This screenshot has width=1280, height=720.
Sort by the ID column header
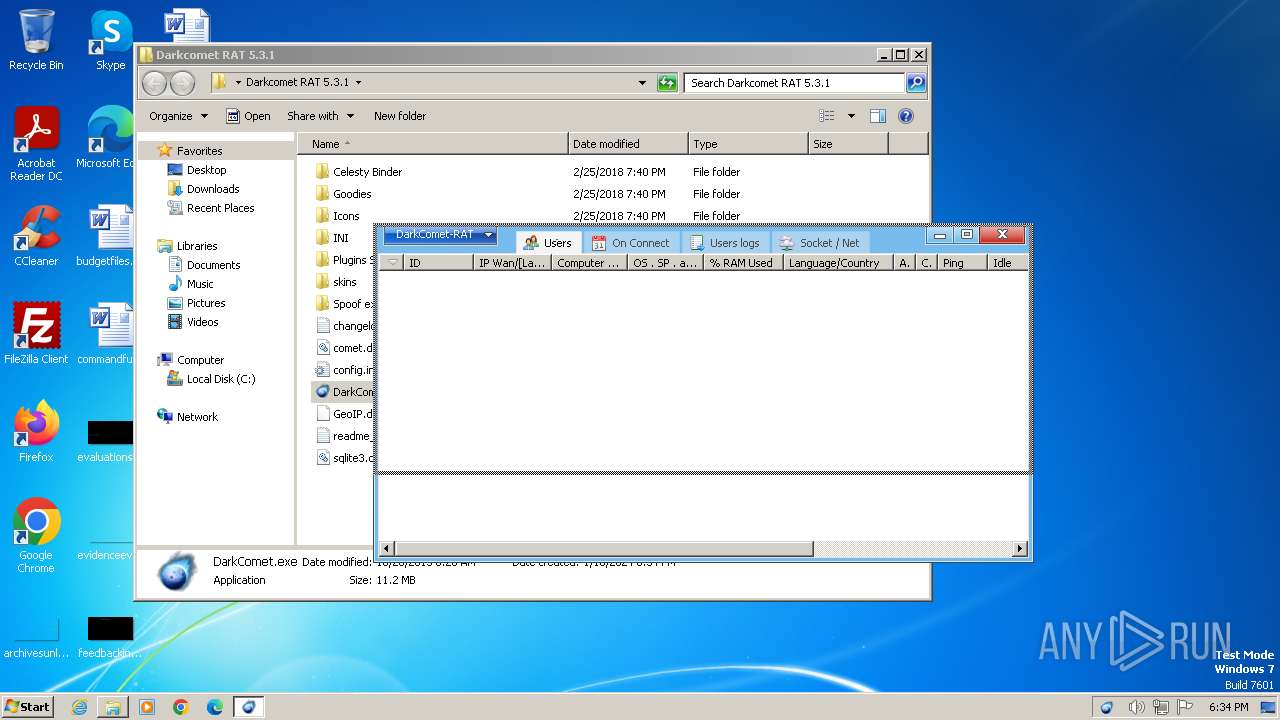pyautogui.click(x=438, y=263)
